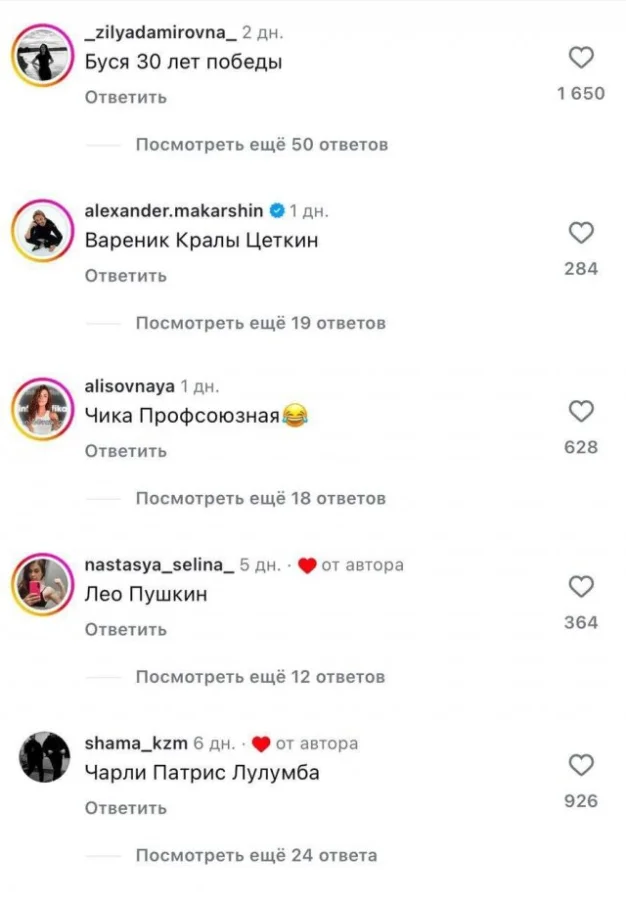
Task: Open alisovnaya's profile avatar
Action: tap(43, 409)
